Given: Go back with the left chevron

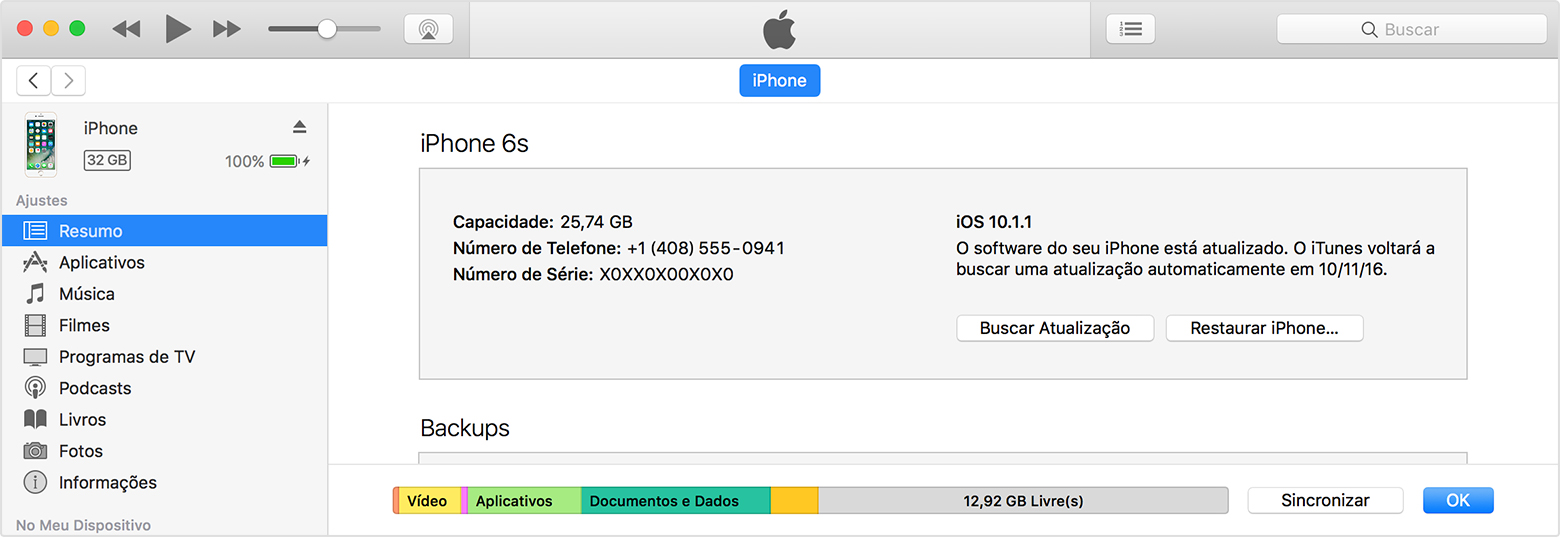Looking at the screenshot, I should click(x=34, y=81).
